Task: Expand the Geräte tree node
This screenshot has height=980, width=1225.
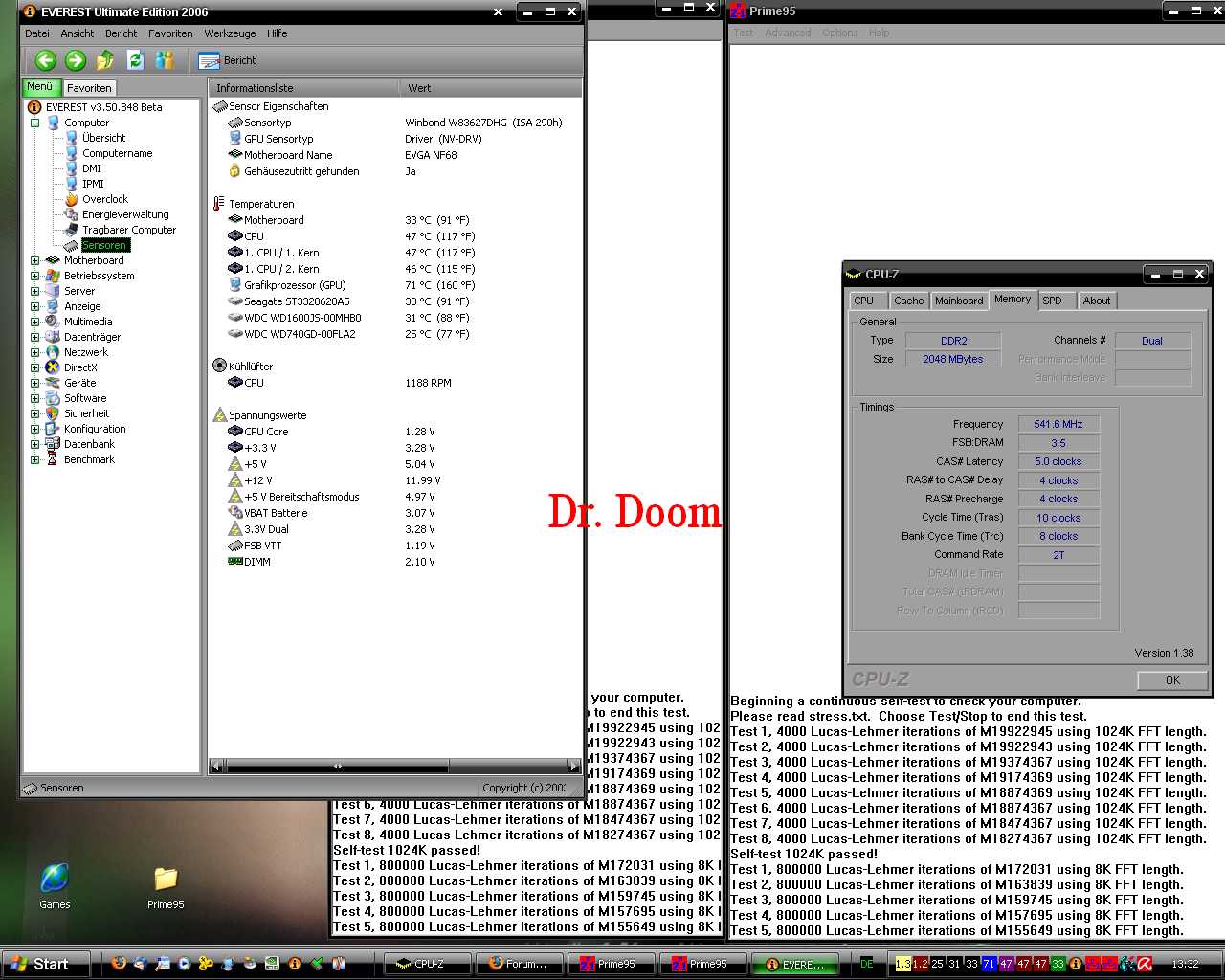Action: point(34,383)
